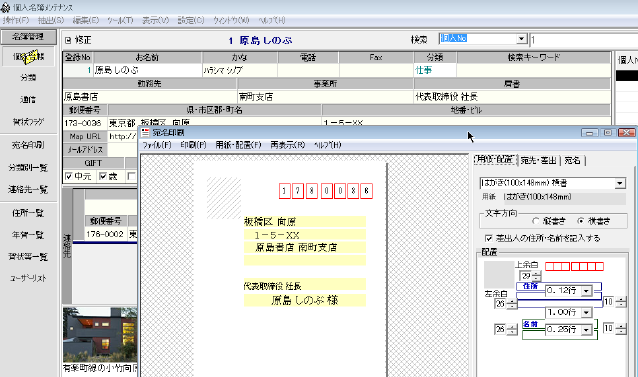Open the 印刷(P) menu in 宛名印刷 window
The height and width of the screenshot is (377, 638).
tap(193, 145)
